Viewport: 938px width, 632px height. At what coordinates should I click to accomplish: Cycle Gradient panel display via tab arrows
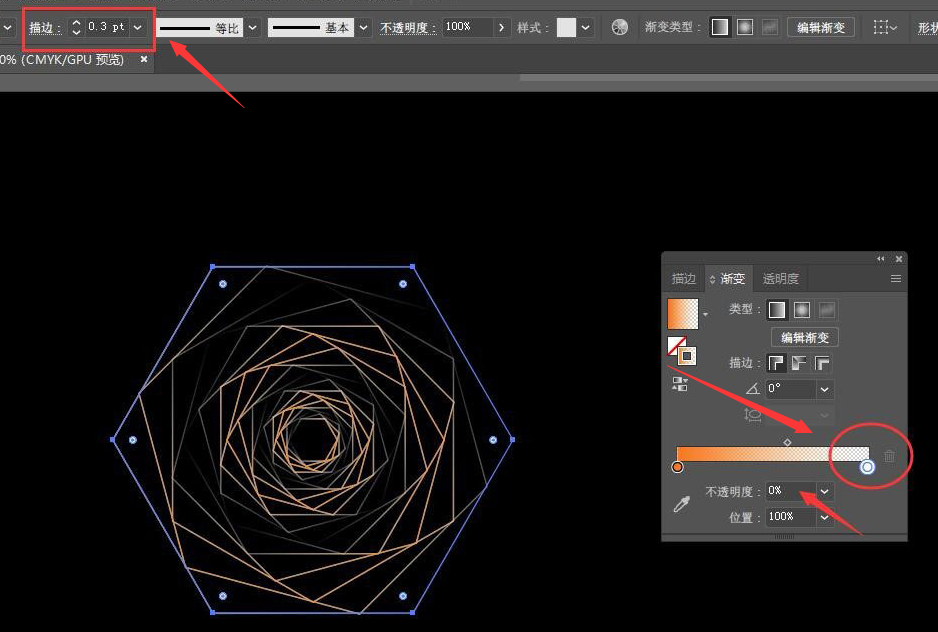point(712,279)
